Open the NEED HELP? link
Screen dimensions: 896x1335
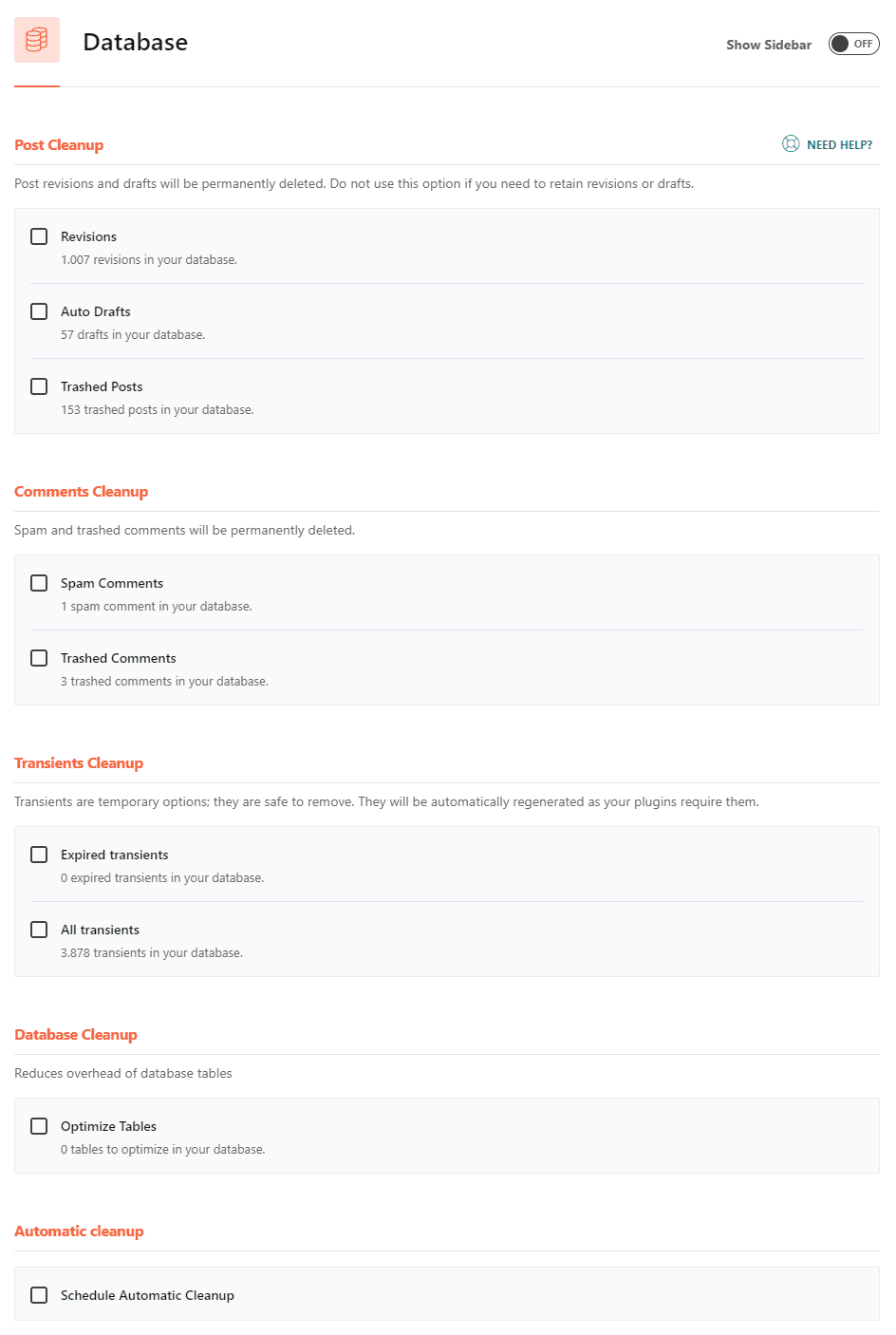click(x=839, y=145)
